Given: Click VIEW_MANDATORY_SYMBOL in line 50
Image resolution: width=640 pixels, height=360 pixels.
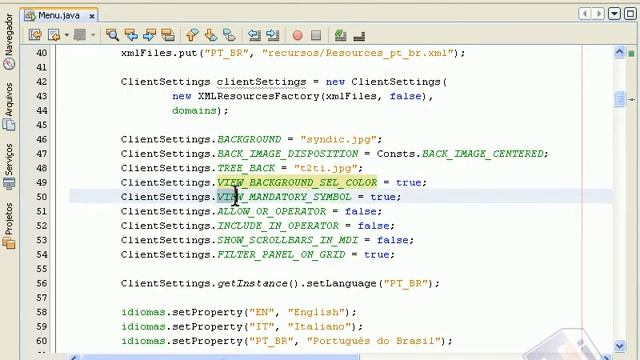Looking at the screenshot, I should coord(284,197).
